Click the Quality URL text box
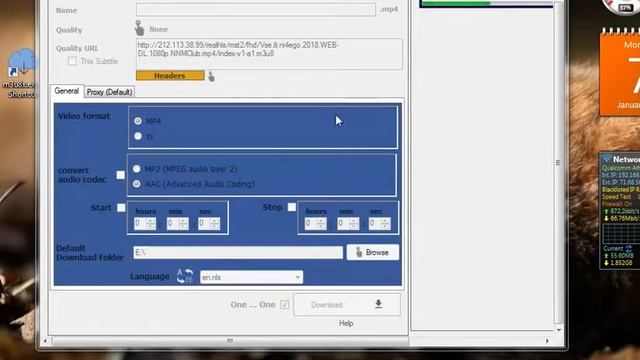640x360 pixels. [269, 54]
